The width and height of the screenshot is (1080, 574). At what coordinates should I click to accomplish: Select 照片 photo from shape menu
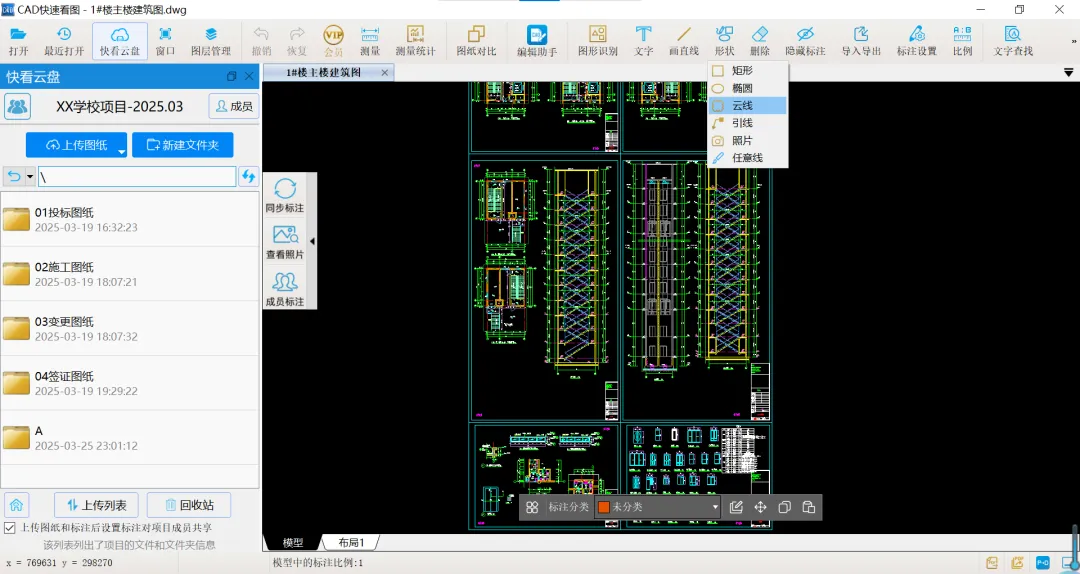pyautogui.click(x=747, y=141)
